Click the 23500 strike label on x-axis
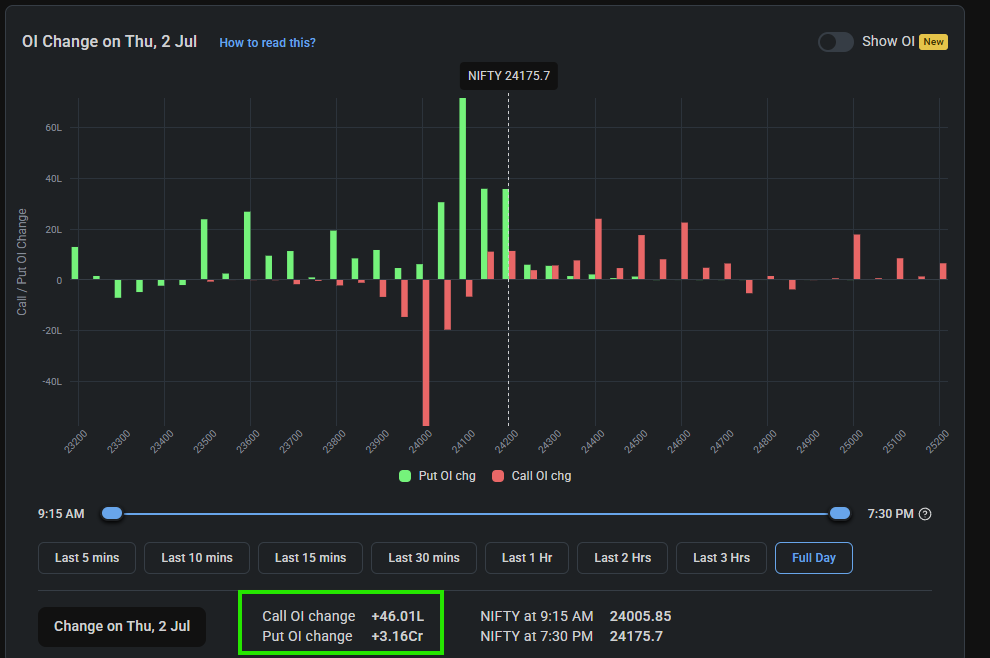This screenshot has width=990, height=658. (205, 441)
